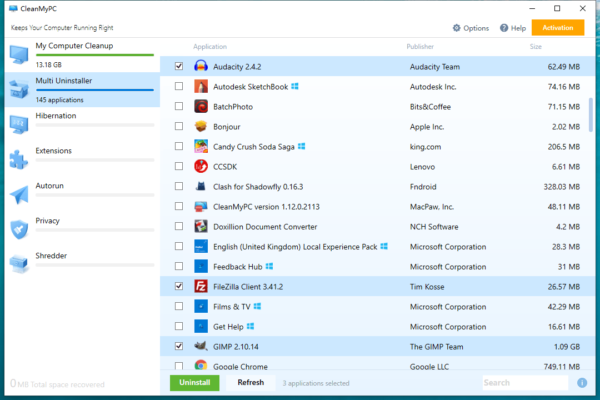600x400 pixels.
Task: Uncheck the FileZilla Client checkbox
Action: pyautogui.click(x=179, y=286)
